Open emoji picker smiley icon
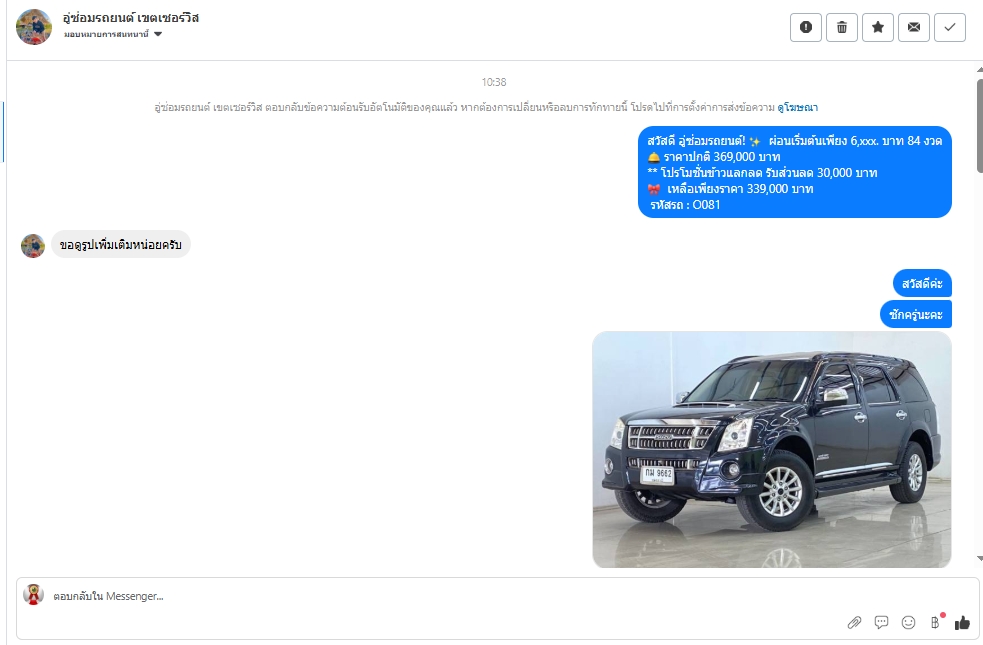The width and height of the screenshot is (983, 645). point(908,622)
